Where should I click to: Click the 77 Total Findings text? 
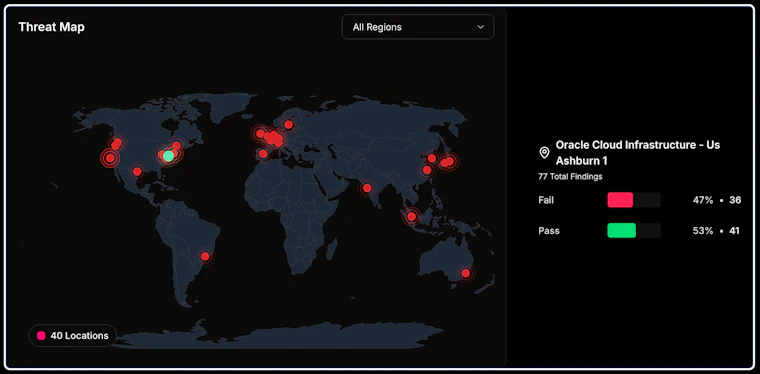tap(570, 177)
